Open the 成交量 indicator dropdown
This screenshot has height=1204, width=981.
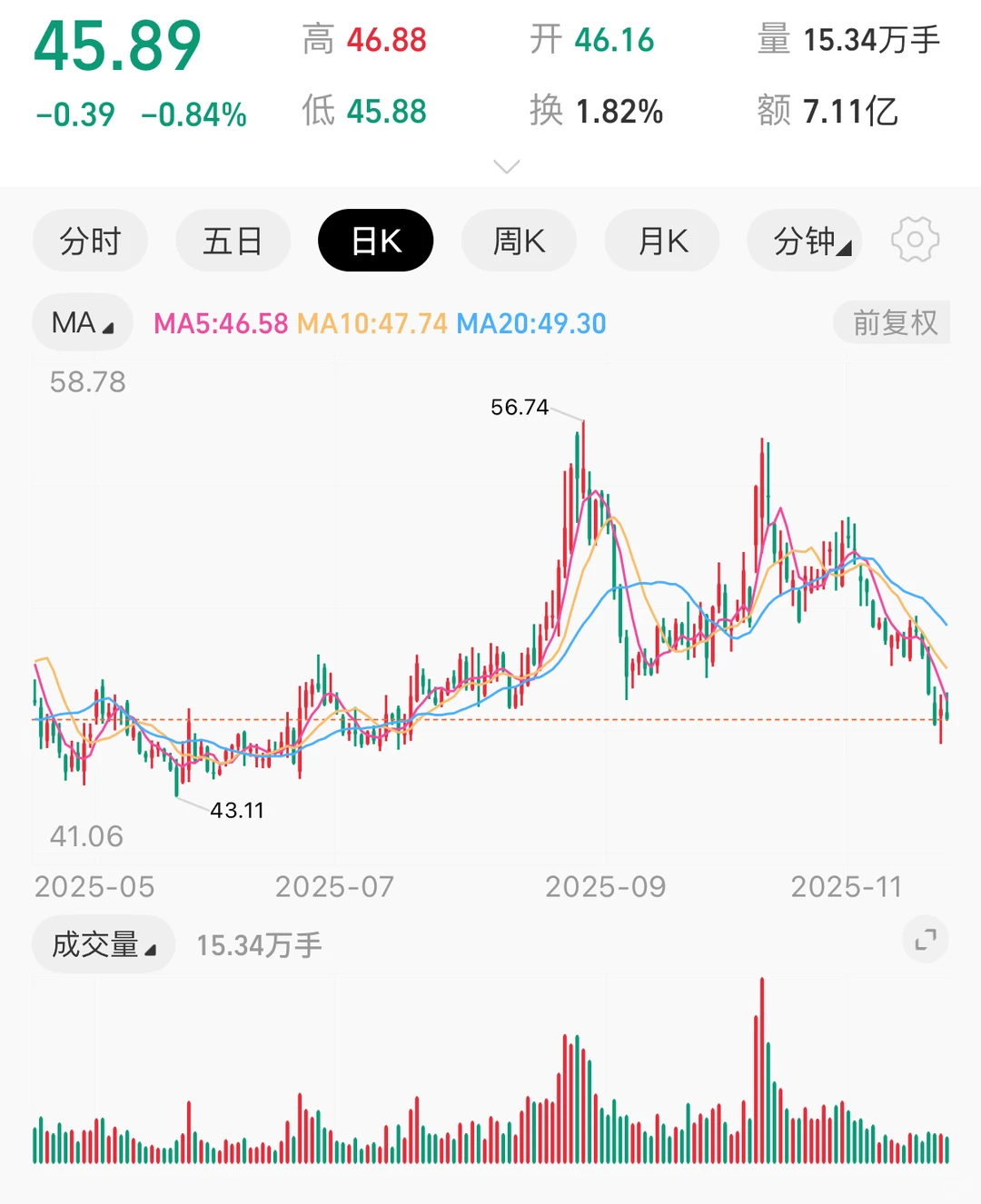tap(103, 943)
